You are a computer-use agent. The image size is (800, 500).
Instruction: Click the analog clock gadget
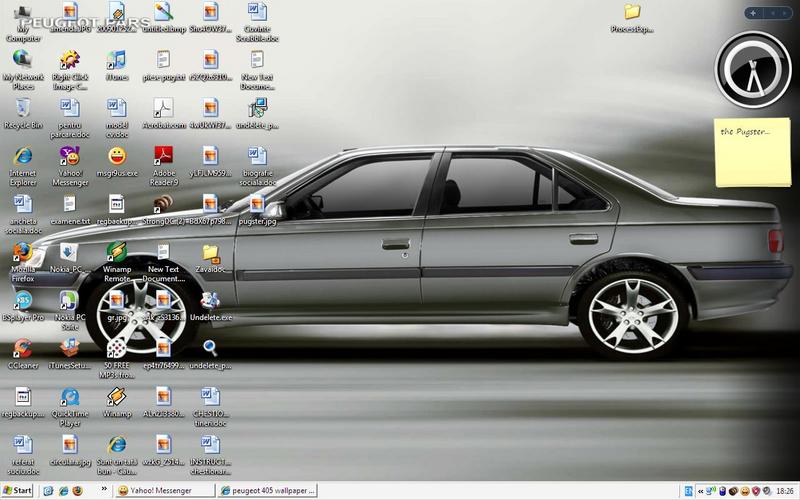click(753, 69)
